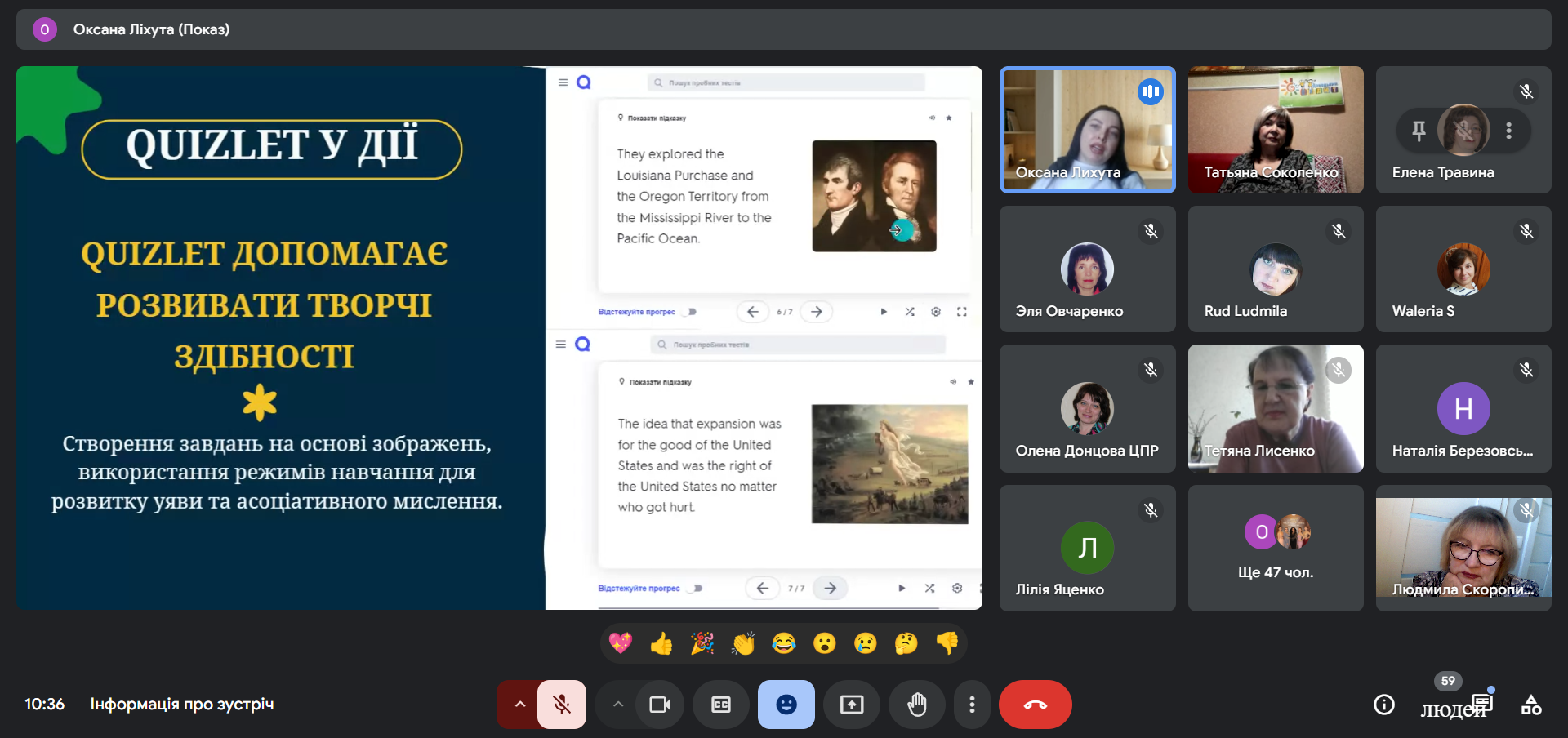
Task: Click Rud Ludmila's avatar
Action: 1276,269
